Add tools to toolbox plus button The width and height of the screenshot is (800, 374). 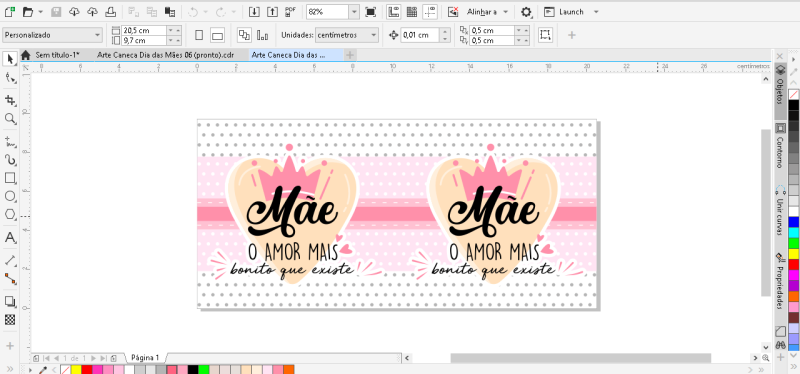[x=10, y=345]
